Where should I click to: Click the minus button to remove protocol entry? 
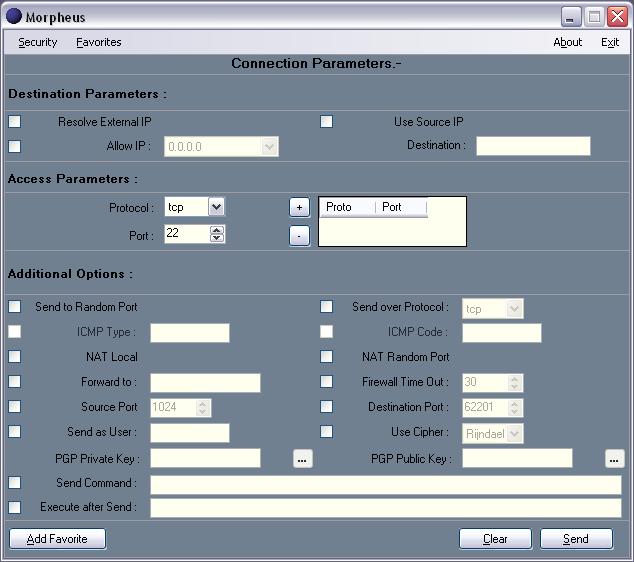point(299,236)
